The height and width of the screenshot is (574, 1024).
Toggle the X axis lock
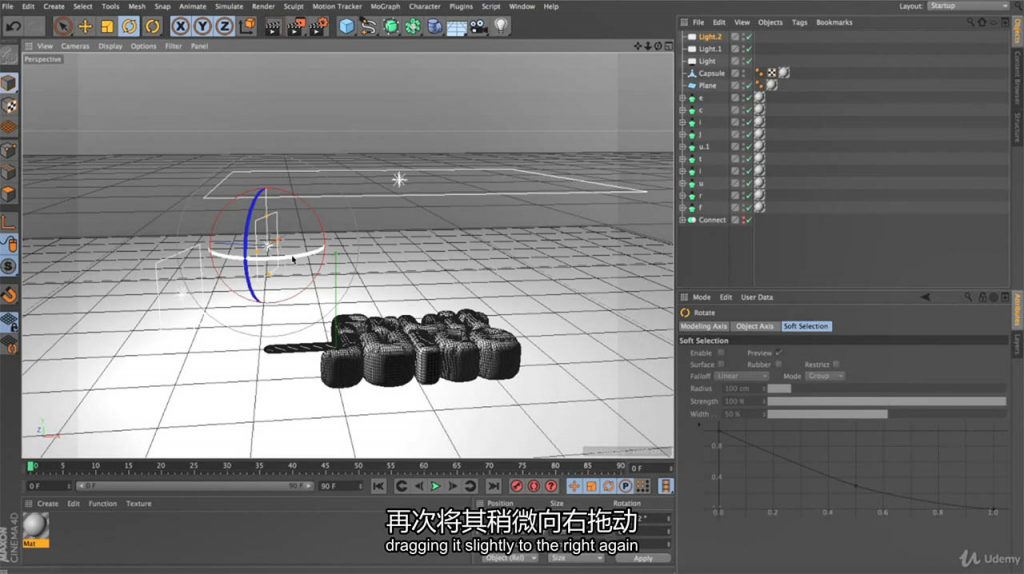[181, 26]
